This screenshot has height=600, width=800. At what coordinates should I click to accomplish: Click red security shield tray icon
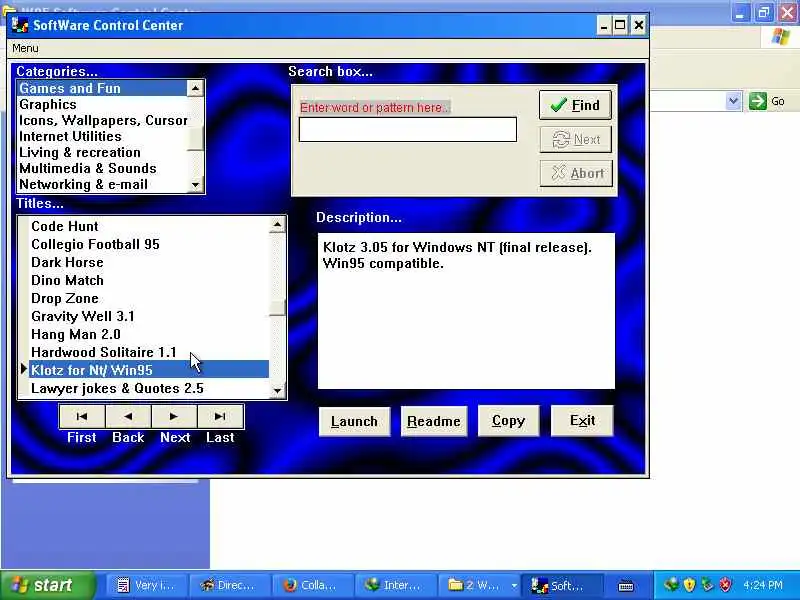(x=724, y=585)
